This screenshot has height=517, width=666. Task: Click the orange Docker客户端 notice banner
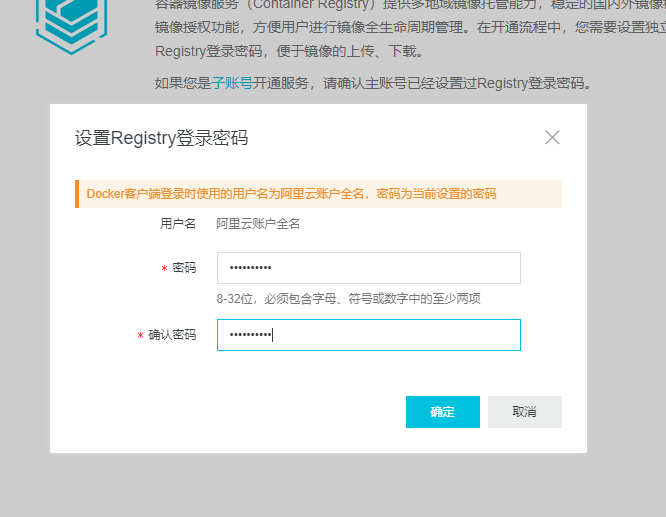(320, 194)
